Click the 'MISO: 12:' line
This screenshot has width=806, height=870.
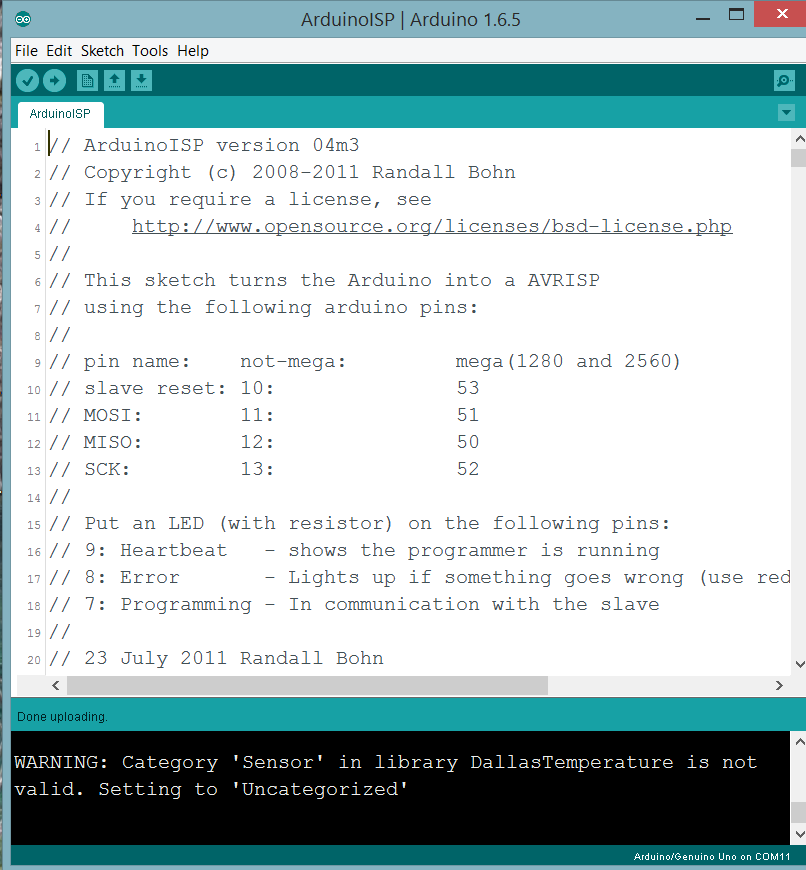pyautogui.click(x=264, y=442)
